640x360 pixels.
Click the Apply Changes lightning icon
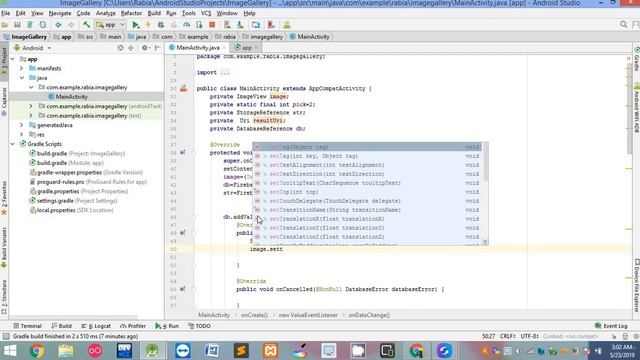coord(148,25)
